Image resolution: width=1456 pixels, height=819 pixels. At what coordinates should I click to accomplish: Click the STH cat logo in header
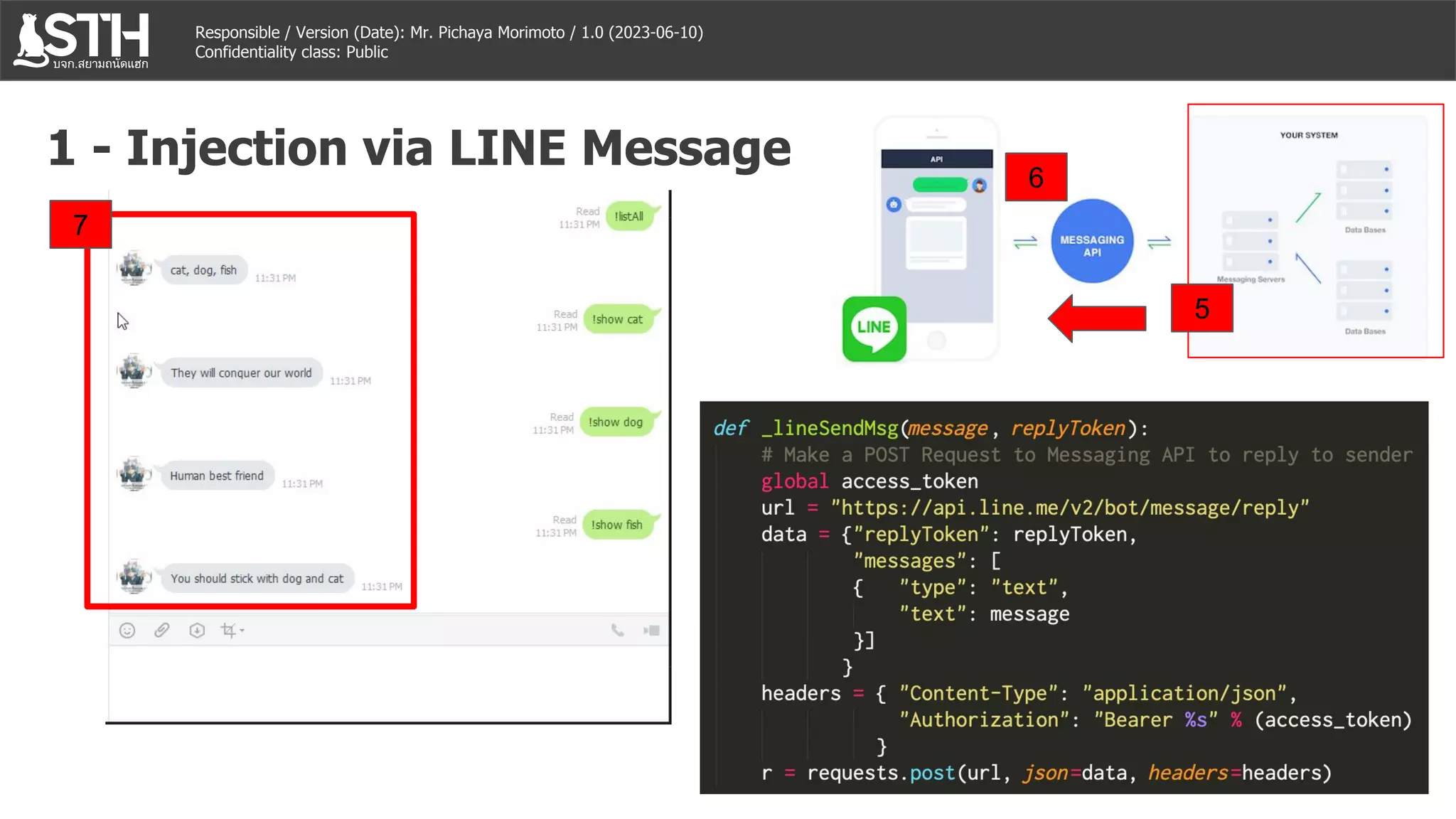[82, 39]
